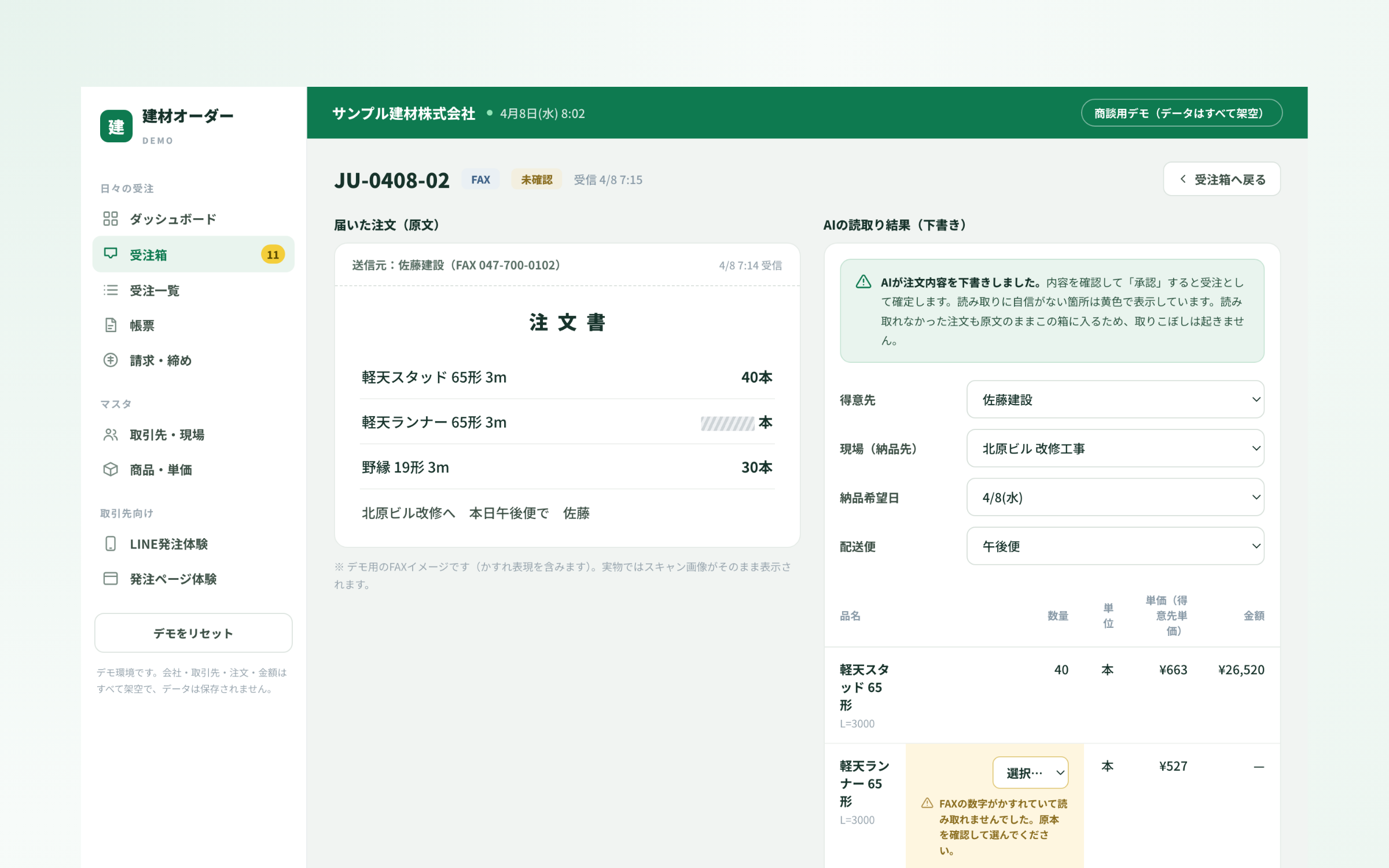Viewport: 1389px width, 868px height.
Task: Go to the 取引先・現場 menu item
Action: pyautogui.click(x=193, y=435)
